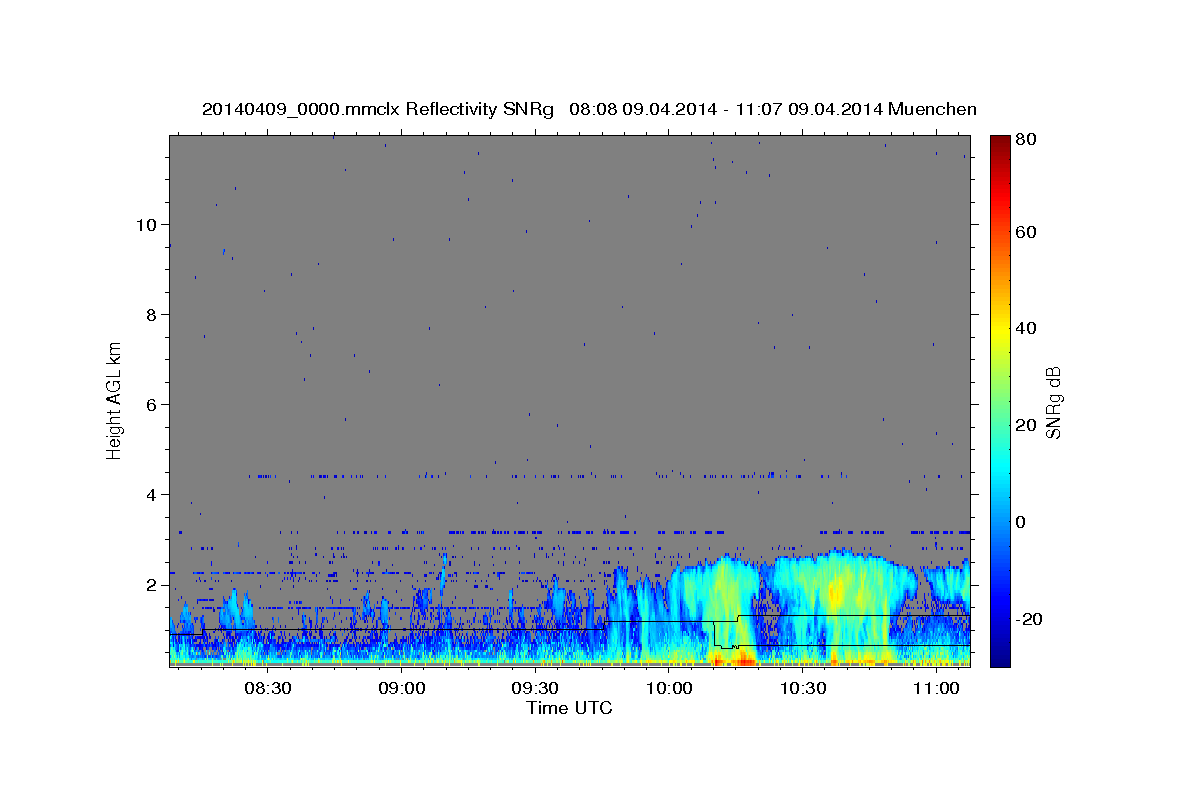Click the height tick label 8
Screen dimensions: 1200x800
151,314
